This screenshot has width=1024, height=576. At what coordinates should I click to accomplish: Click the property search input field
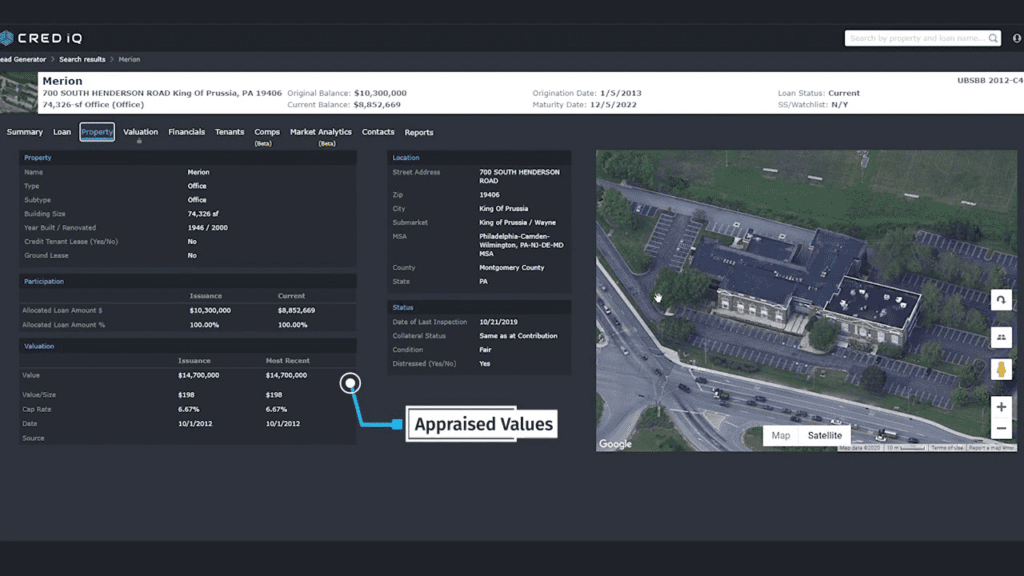[x=915, y=38]
